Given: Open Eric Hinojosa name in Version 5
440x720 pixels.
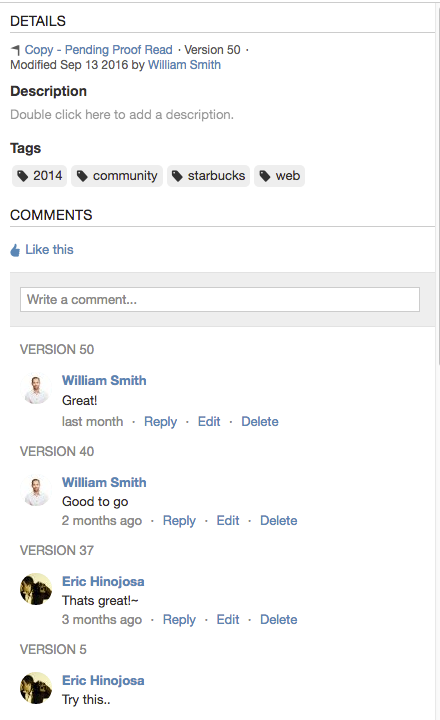Looking at the screenshot, I should click(x=103, y=681).
